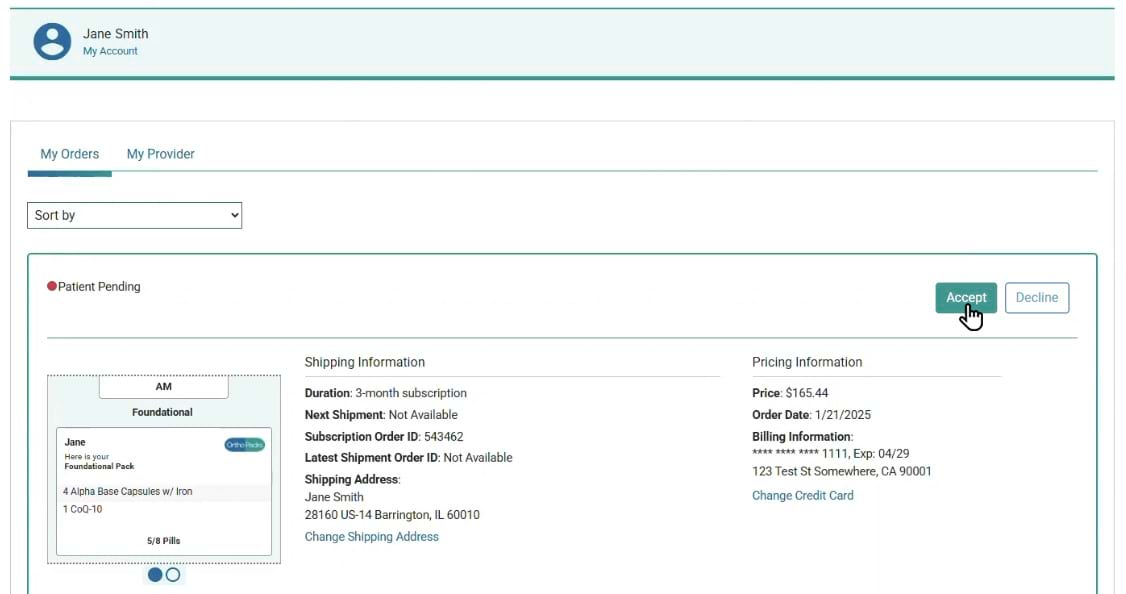The width and height of the screenshot is (1126, 594).
Task: Open the Change Shipping Address link
Action: [372, 536]
